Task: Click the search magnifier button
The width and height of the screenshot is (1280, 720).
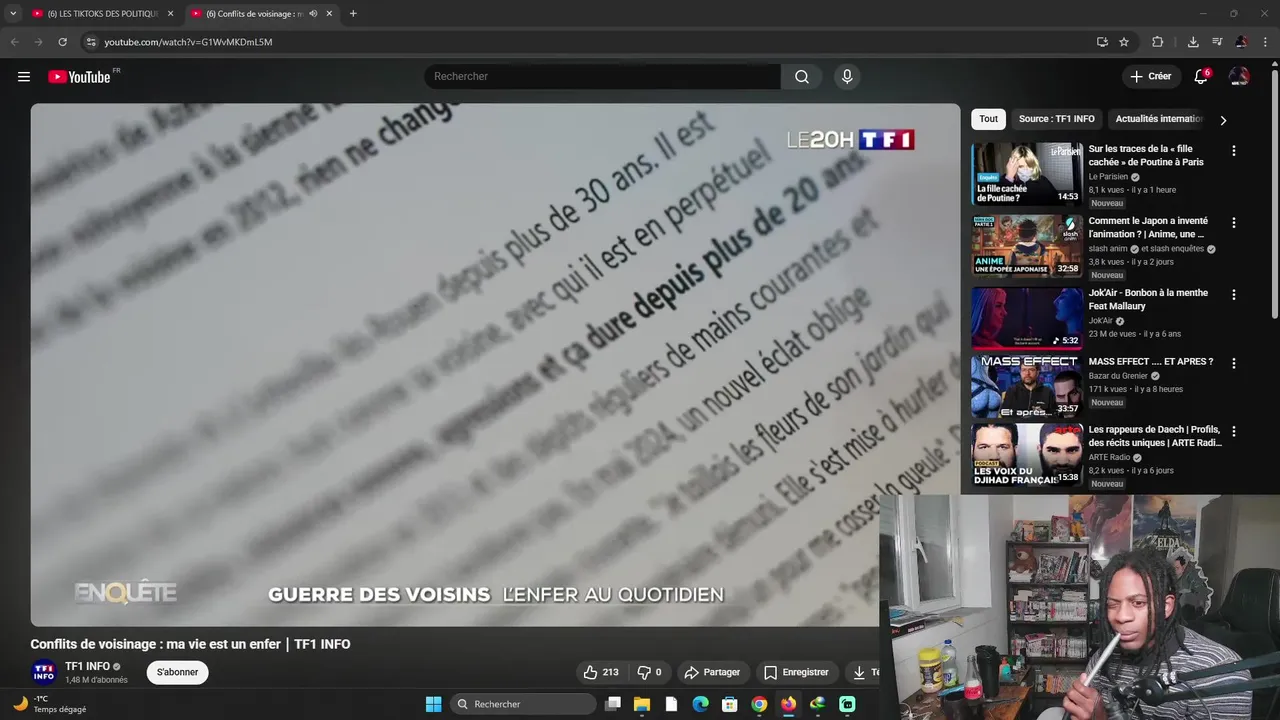Action: tap(802, 77)
